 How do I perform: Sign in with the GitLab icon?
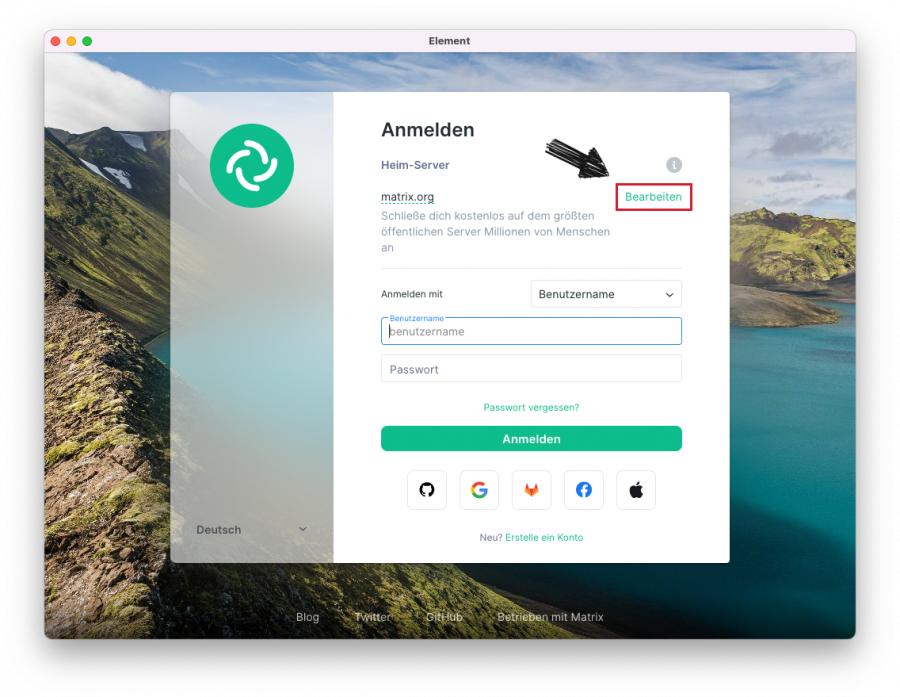[x=531, y=490]
